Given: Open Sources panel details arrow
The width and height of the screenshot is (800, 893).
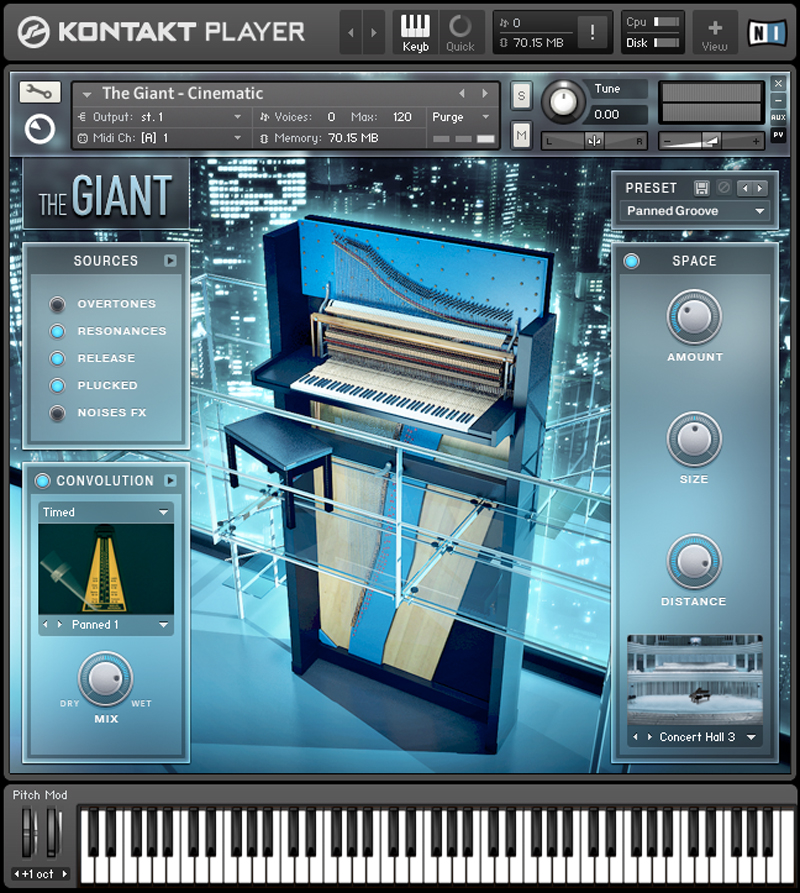Looking at the screenshot, I should pos(170,260).
